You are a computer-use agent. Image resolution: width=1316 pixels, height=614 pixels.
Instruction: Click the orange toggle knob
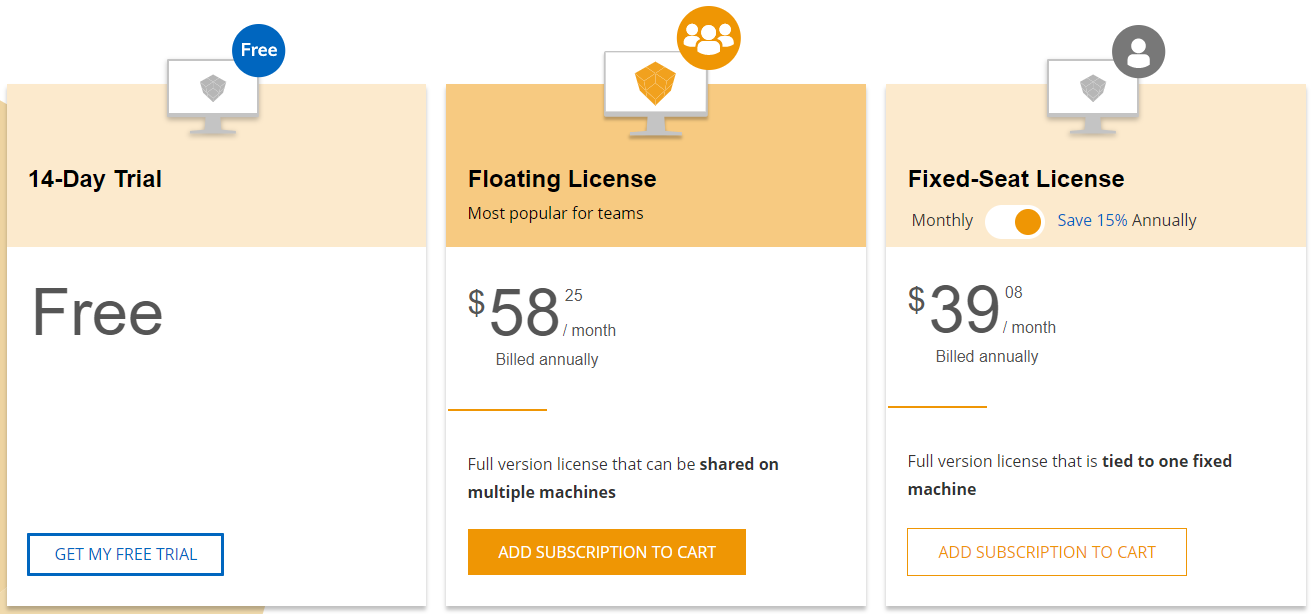coord(1030,221)
